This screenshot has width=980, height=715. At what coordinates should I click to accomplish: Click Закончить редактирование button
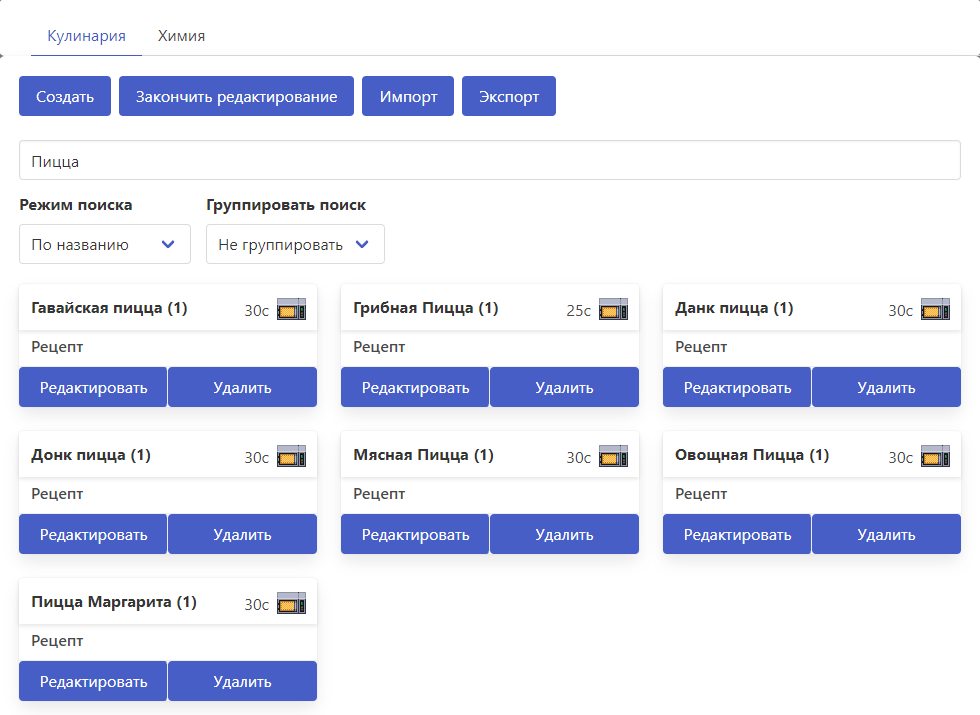point(236,97)
